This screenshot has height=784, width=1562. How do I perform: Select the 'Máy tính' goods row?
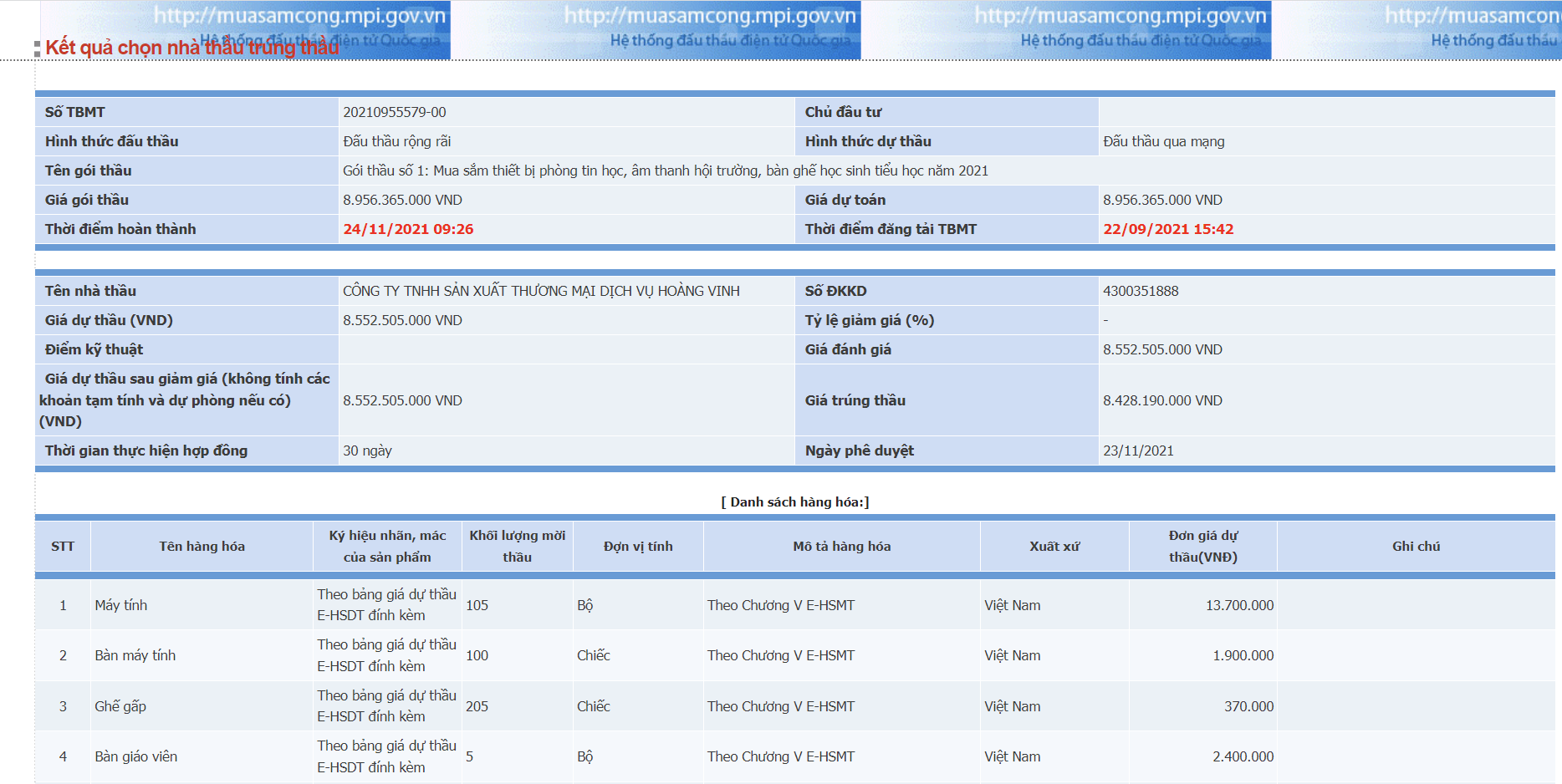pyautogui.click(x=121, y=605)
